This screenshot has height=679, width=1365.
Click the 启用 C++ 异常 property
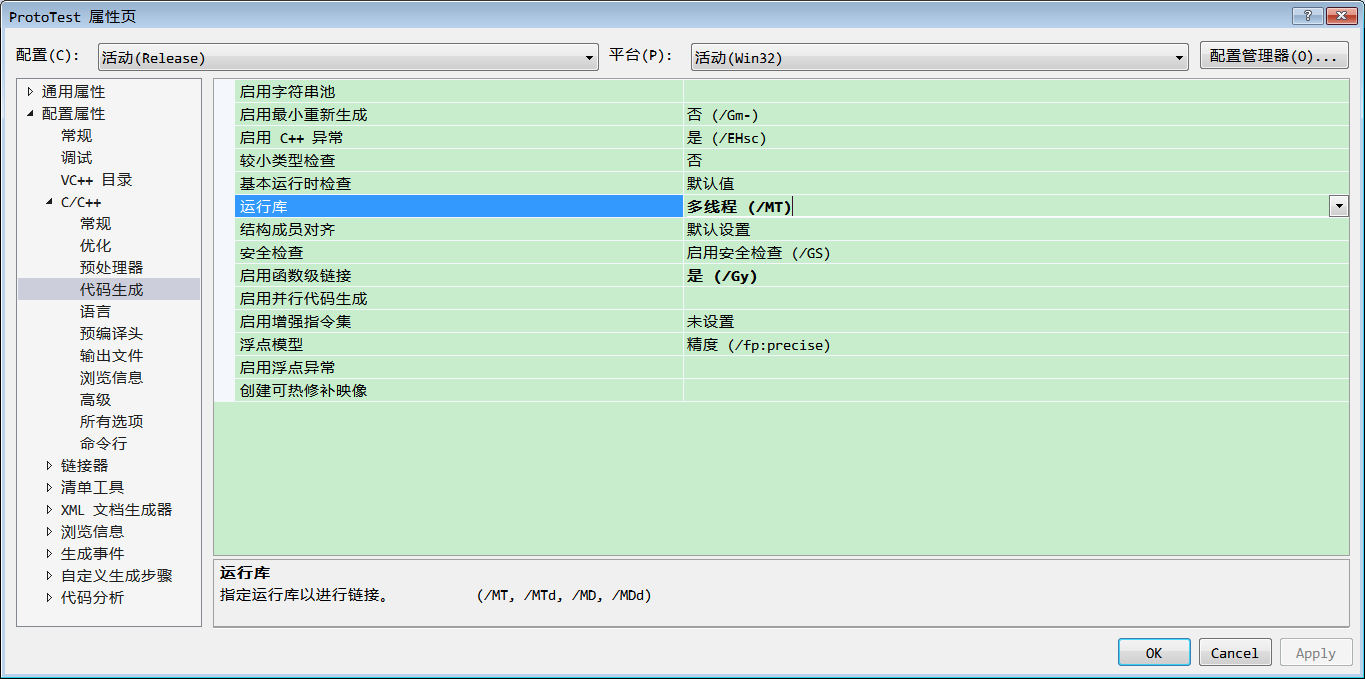coord(459,138)
